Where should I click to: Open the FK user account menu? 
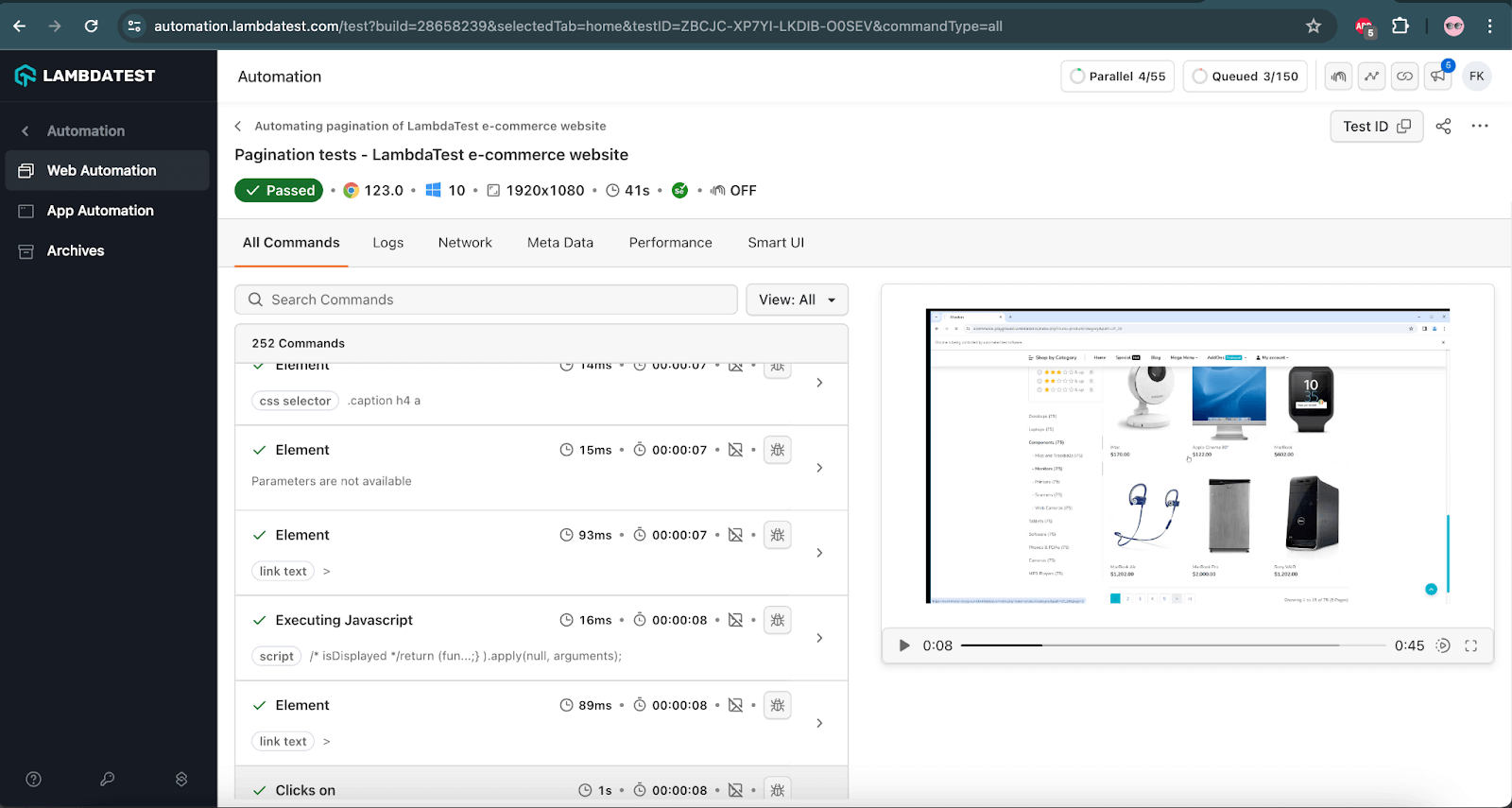1477,77
